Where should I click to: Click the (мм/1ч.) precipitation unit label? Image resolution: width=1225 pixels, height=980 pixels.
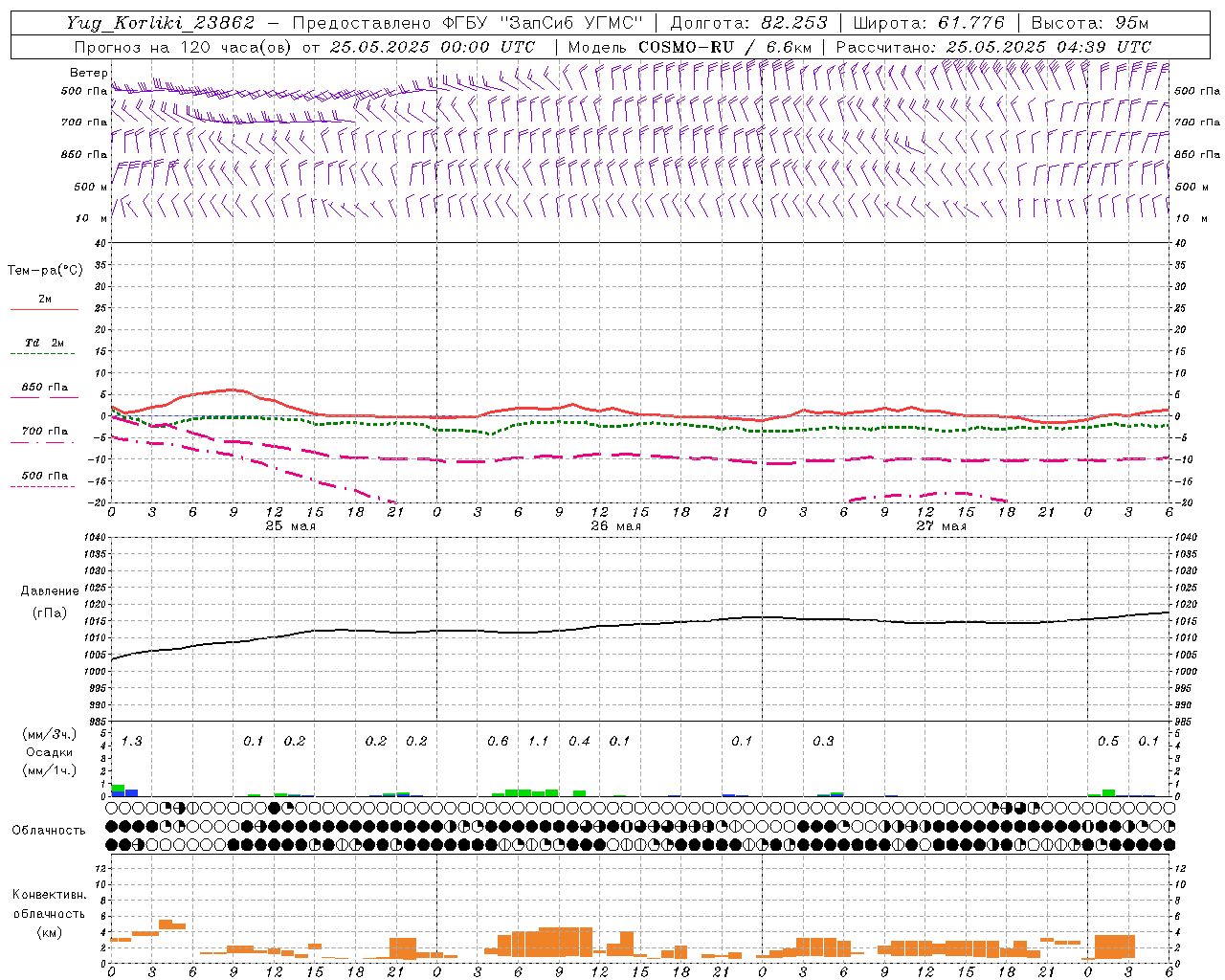tap(50, 770)
